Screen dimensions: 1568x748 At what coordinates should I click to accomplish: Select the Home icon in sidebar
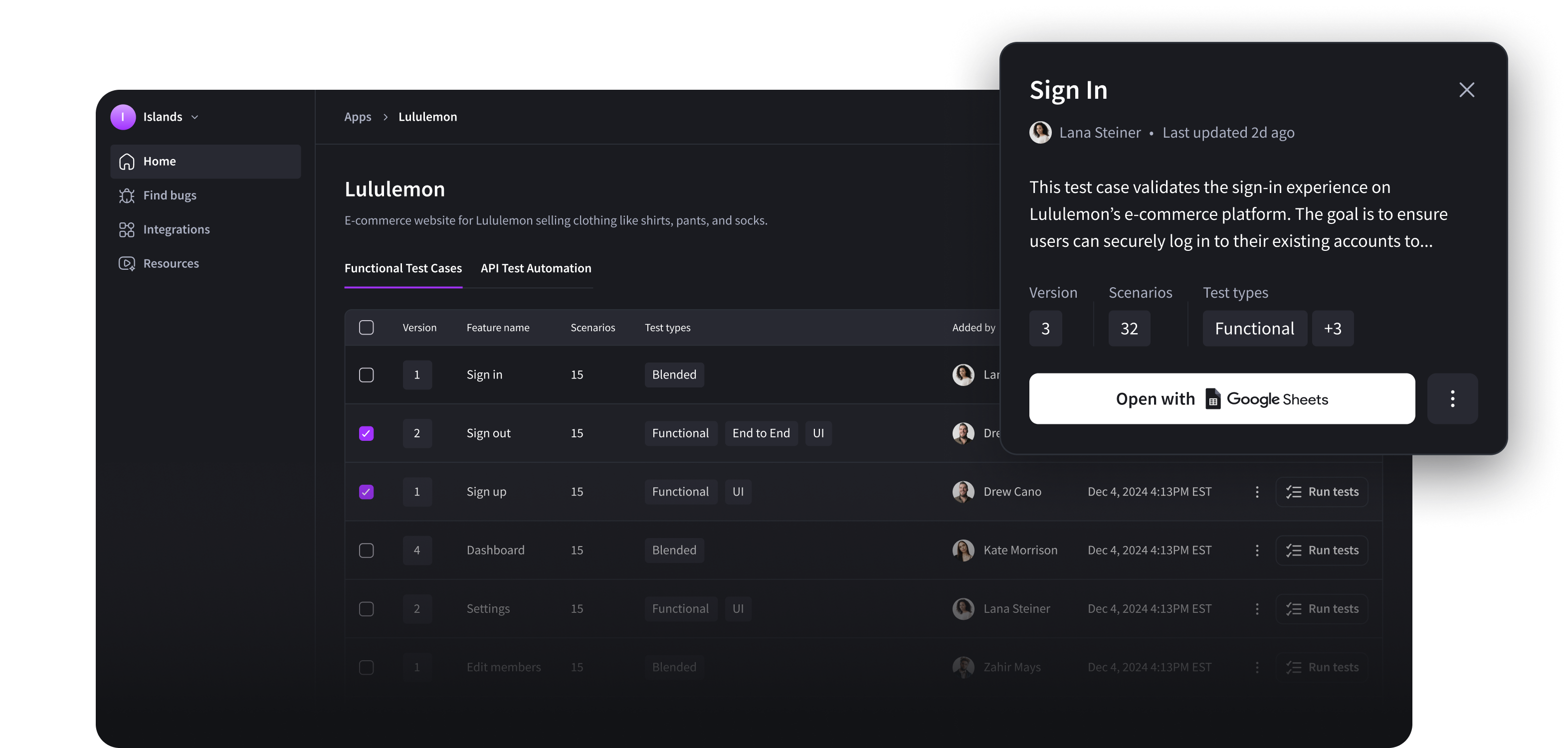127,161
